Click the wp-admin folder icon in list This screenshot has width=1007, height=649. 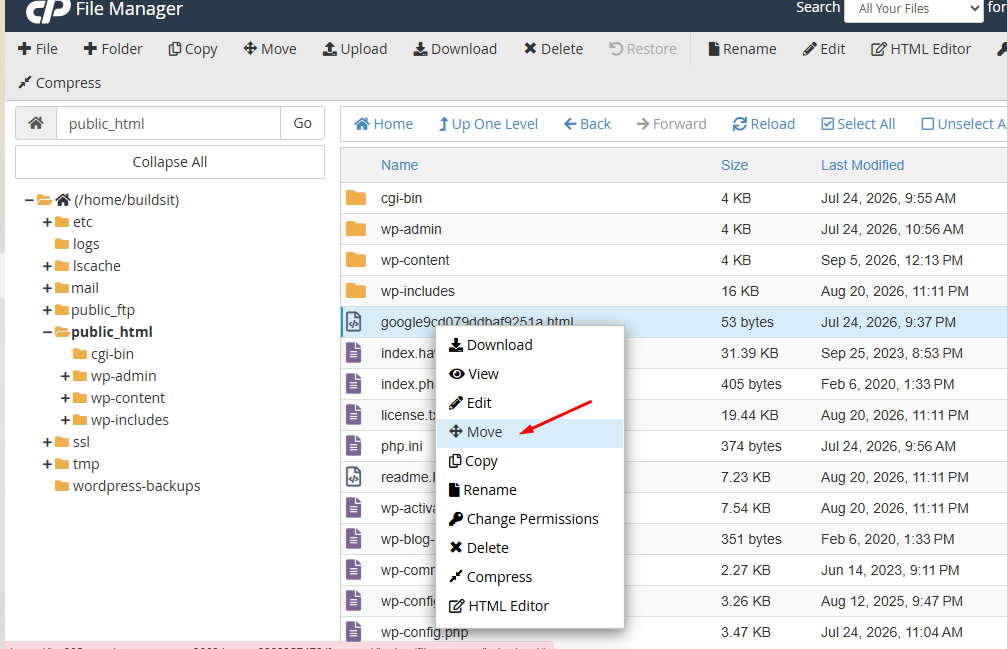click(356, 229)
